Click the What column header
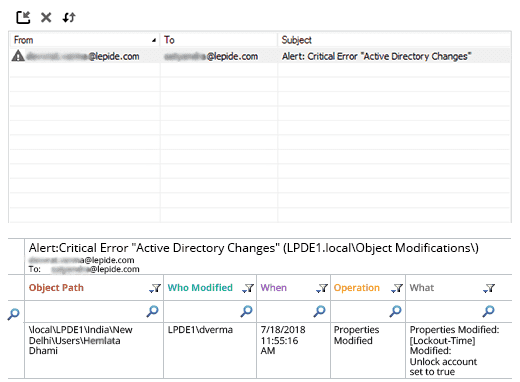Screen dimensions: 520x382 tap(422, 288)
